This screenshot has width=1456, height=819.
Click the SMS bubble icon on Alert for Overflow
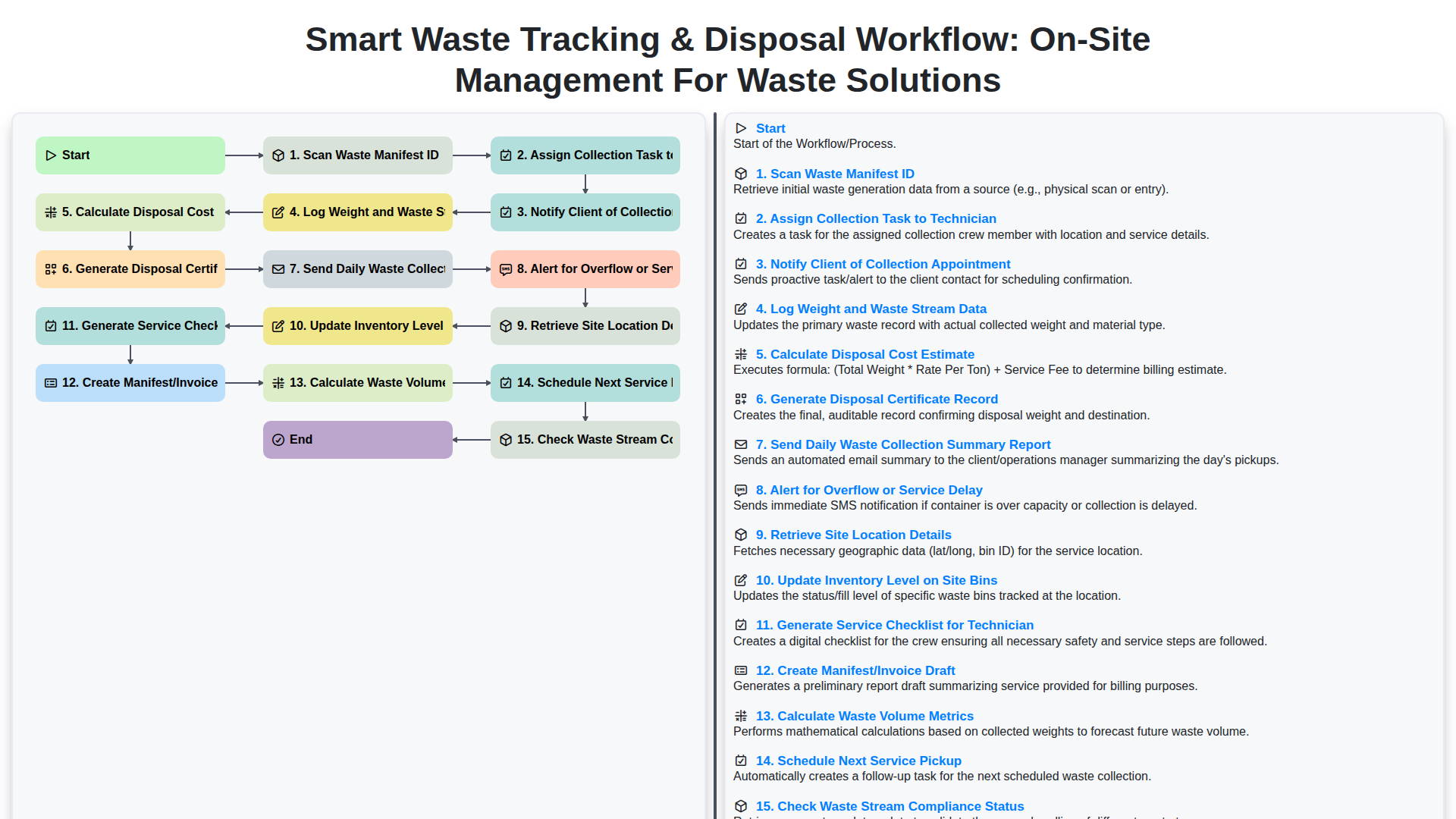pyautogui.click(x=505, y=269)
